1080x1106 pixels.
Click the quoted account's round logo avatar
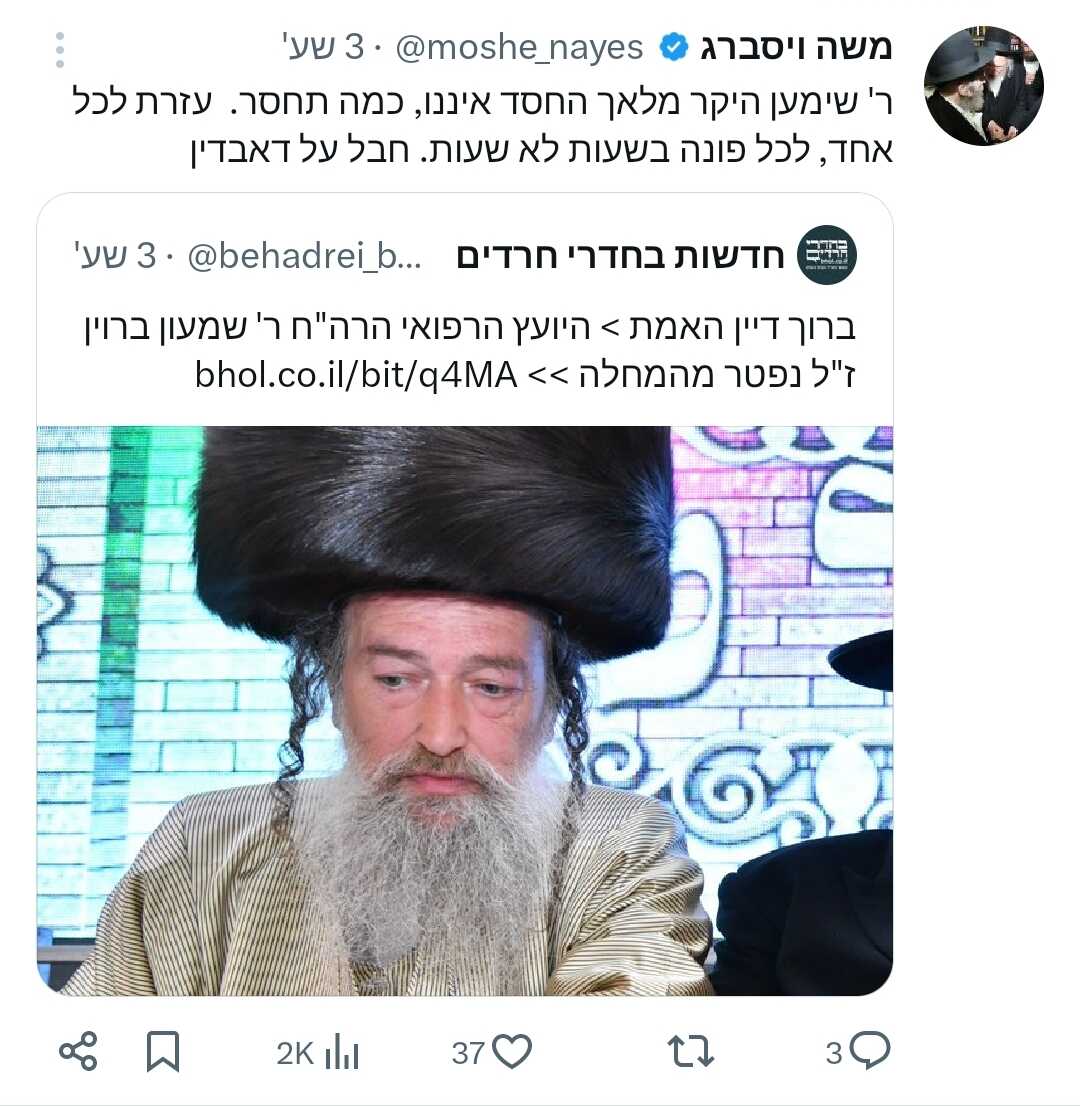[x=827, y=255]
